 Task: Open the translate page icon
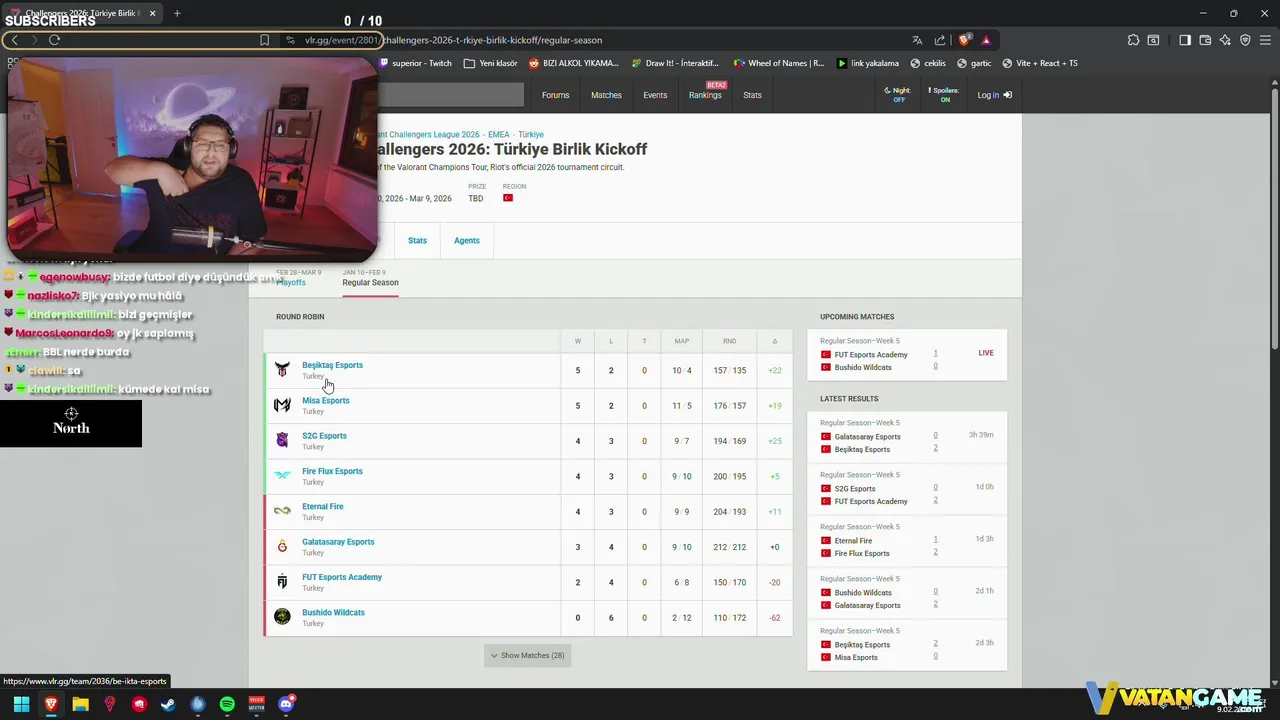[x=917, y=40]
